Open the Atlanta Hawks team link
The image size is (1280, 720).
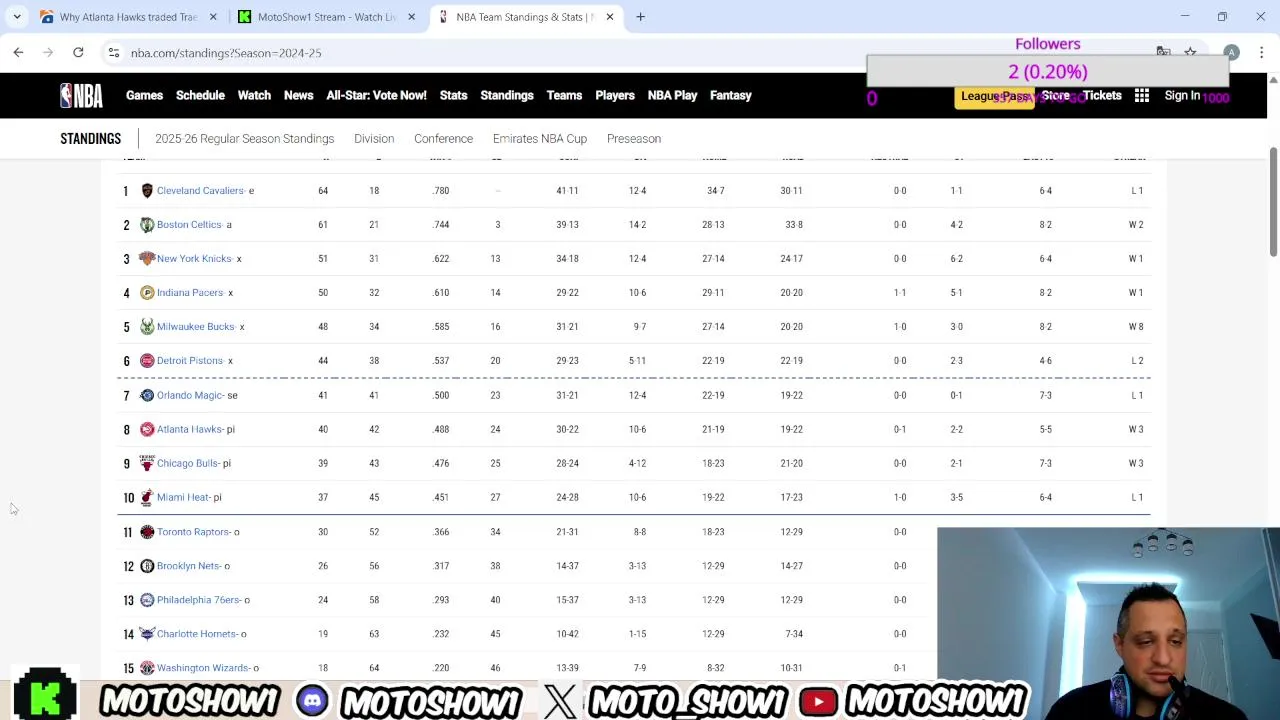click(x=189, y=429)
